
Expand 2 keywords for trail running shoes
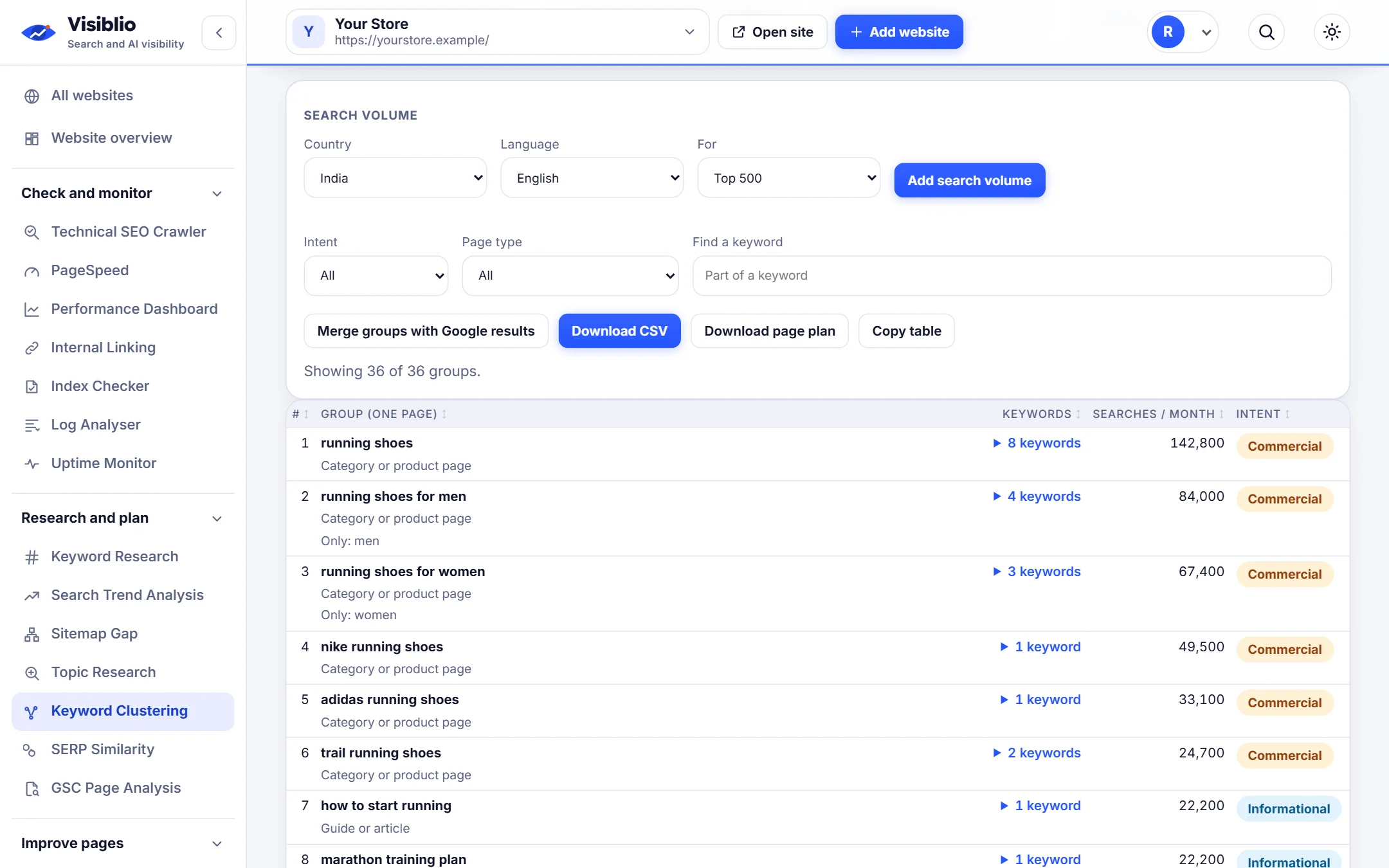click(x=1037, y=753)
